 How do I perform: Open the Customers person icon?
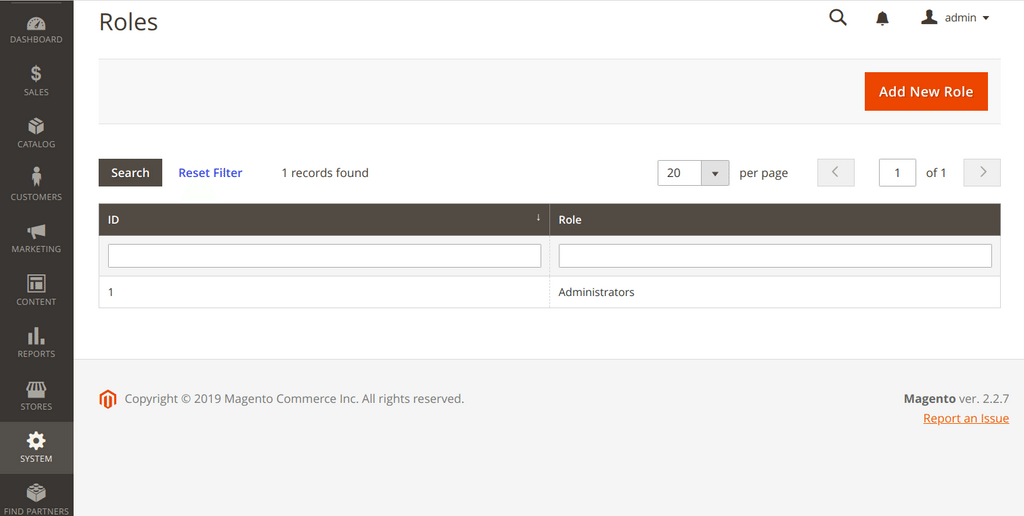coord(36,178)
